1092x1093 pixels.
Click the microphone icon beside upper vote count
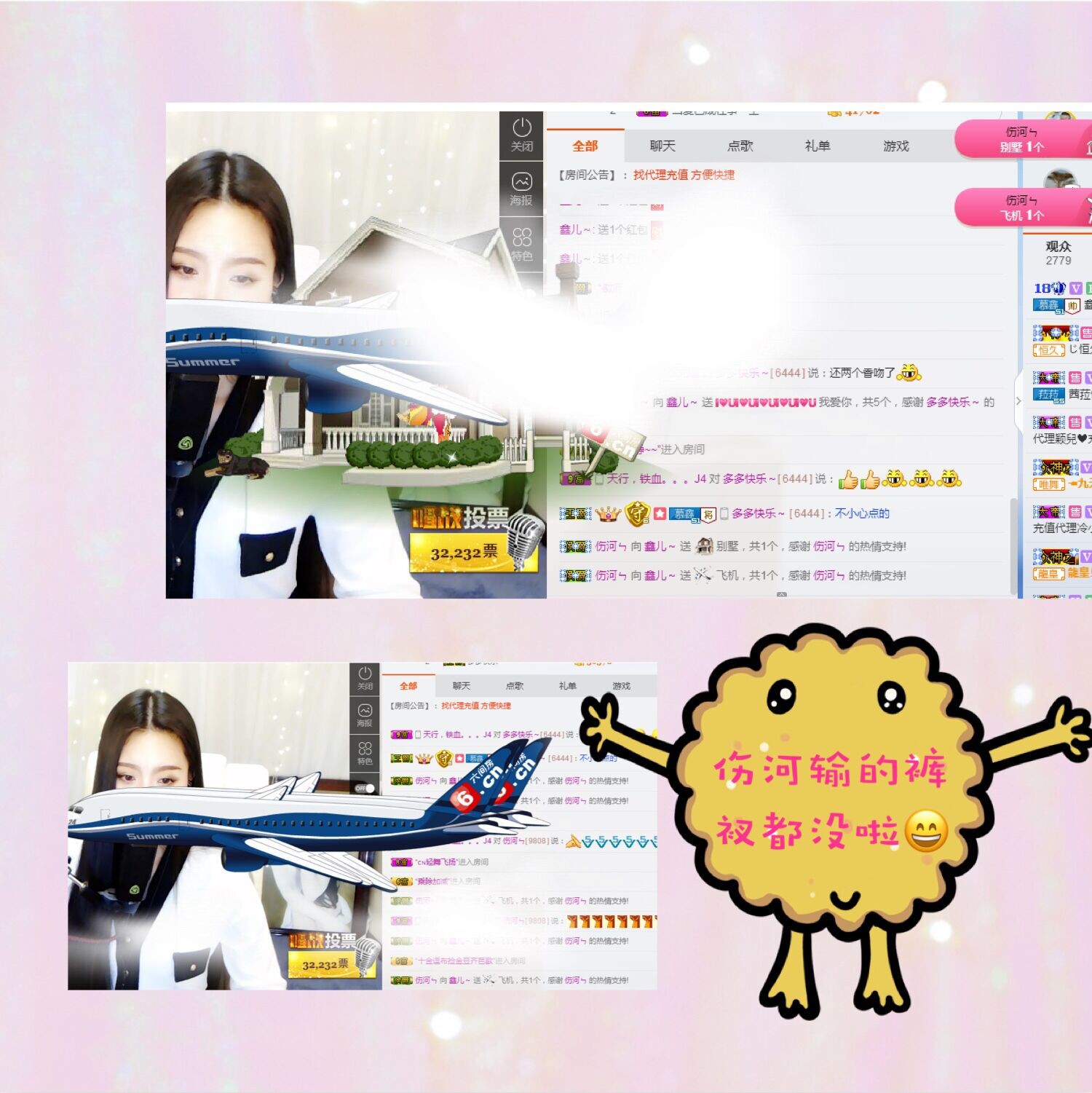[x=524, y=540]
